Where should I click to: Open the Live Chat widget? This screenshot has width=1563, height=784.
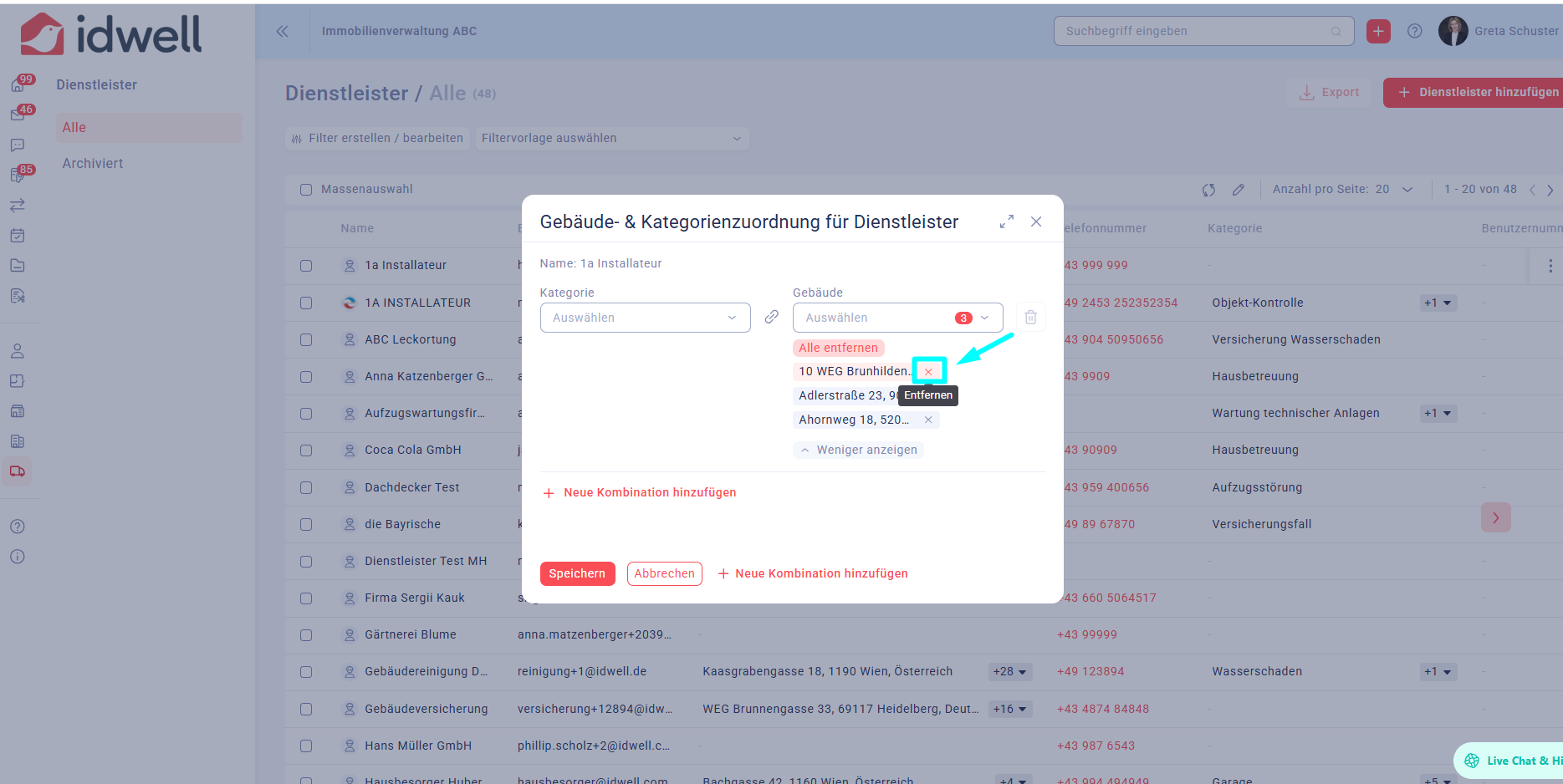[x=1509, y=761]
